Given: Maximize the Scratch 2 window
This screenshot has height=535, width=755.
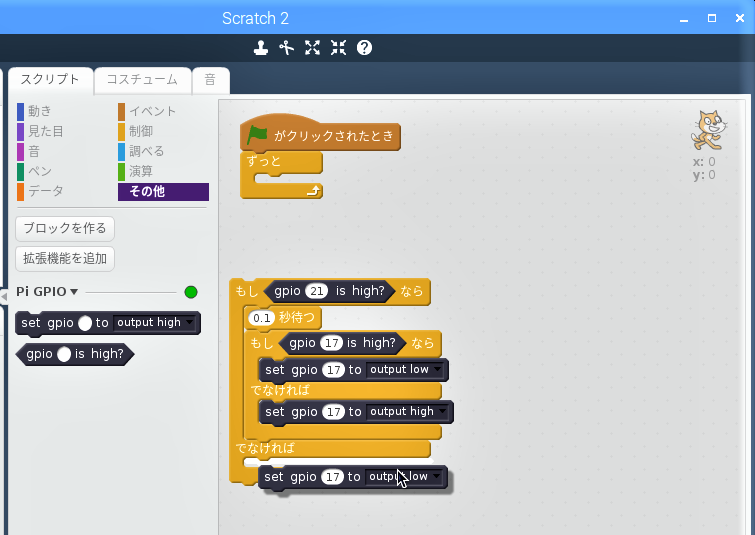Looking at the screenshot, I should 712,18.
